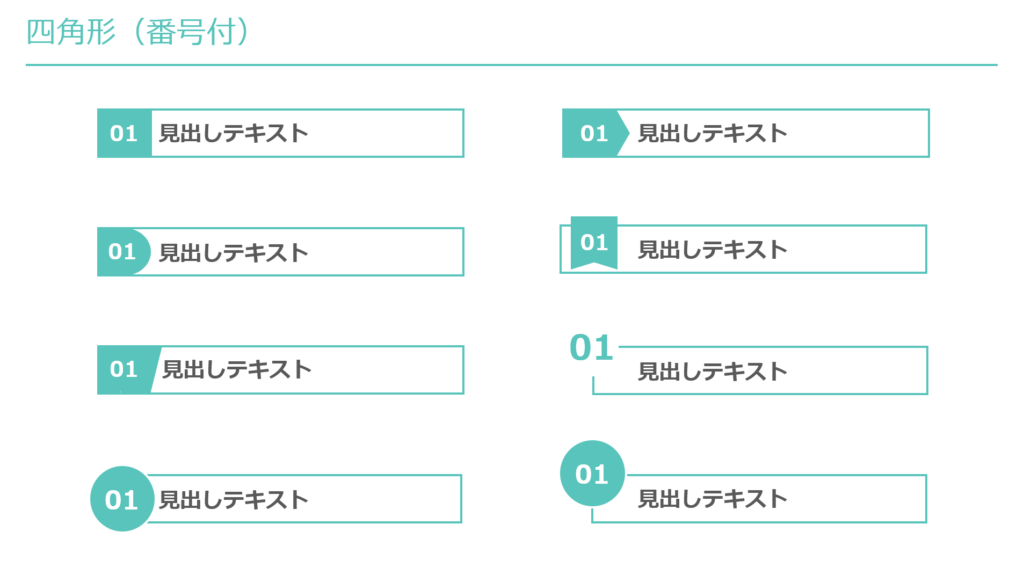Click the bookmark ribbon 01 badge
1024x575 pixels.
coord(594,242)
